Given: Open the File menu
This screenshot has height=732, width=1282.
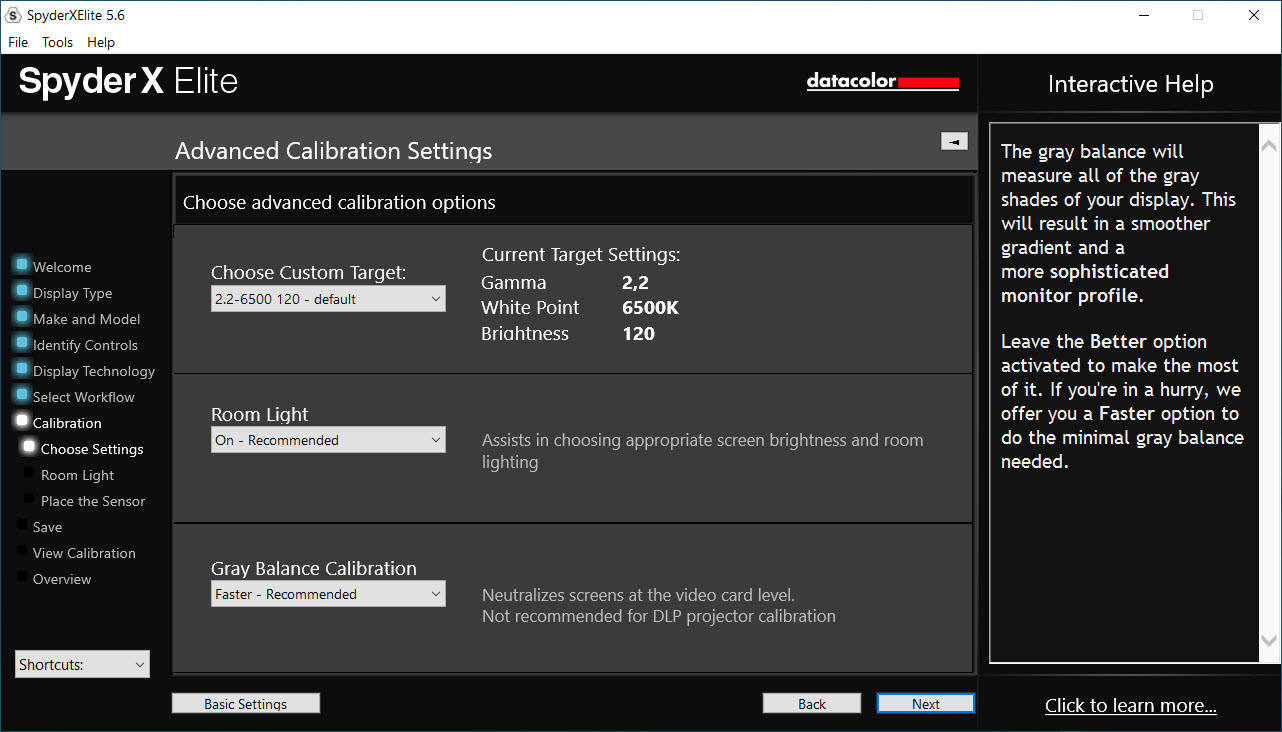Looking at the screenshot, I should tap(18, 42).
